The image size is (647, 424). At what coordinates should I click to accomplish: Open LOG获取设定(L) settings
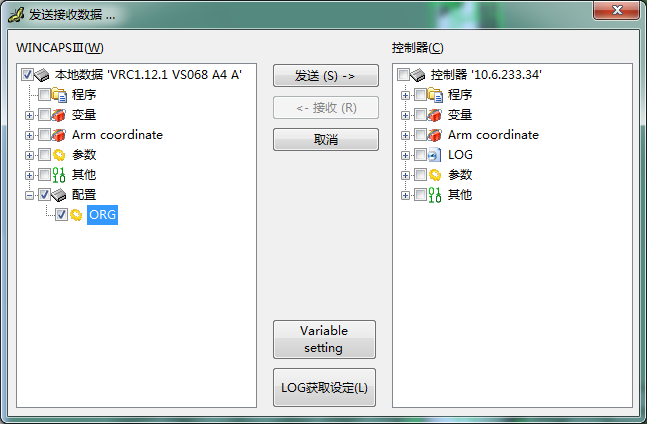pyautogui.click(x=324, y=388)
